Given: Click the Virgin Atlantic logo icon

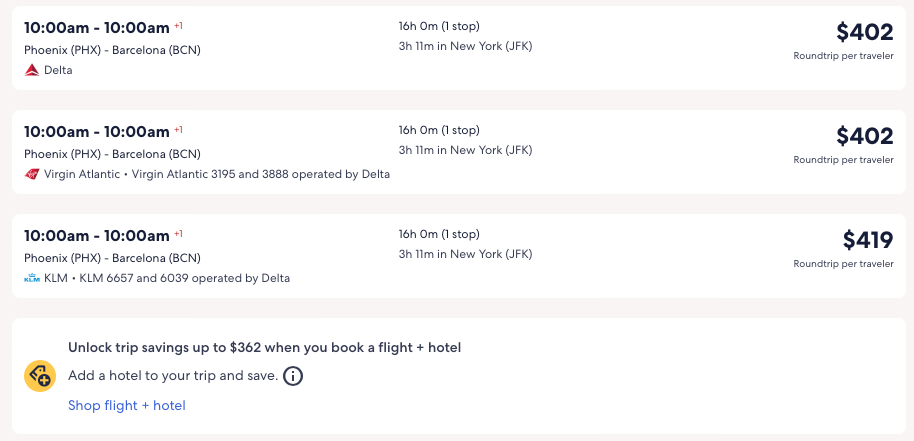Looking at the screenshot, I should click(31, 174).
